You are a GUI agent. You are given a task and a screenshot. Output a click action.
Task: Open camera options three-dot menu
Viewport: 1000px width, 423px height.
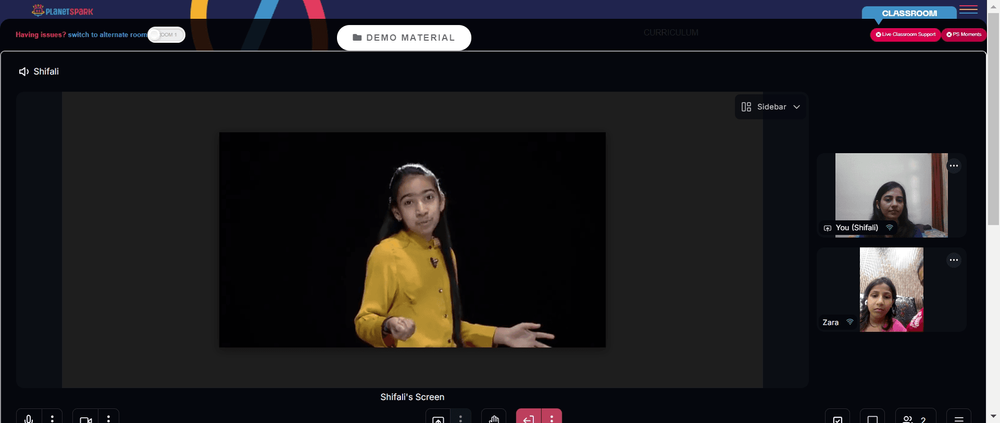(108, 417)
